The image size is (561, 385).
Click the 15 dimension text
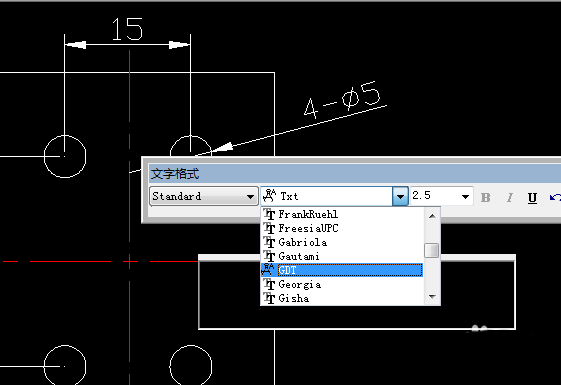127,29
